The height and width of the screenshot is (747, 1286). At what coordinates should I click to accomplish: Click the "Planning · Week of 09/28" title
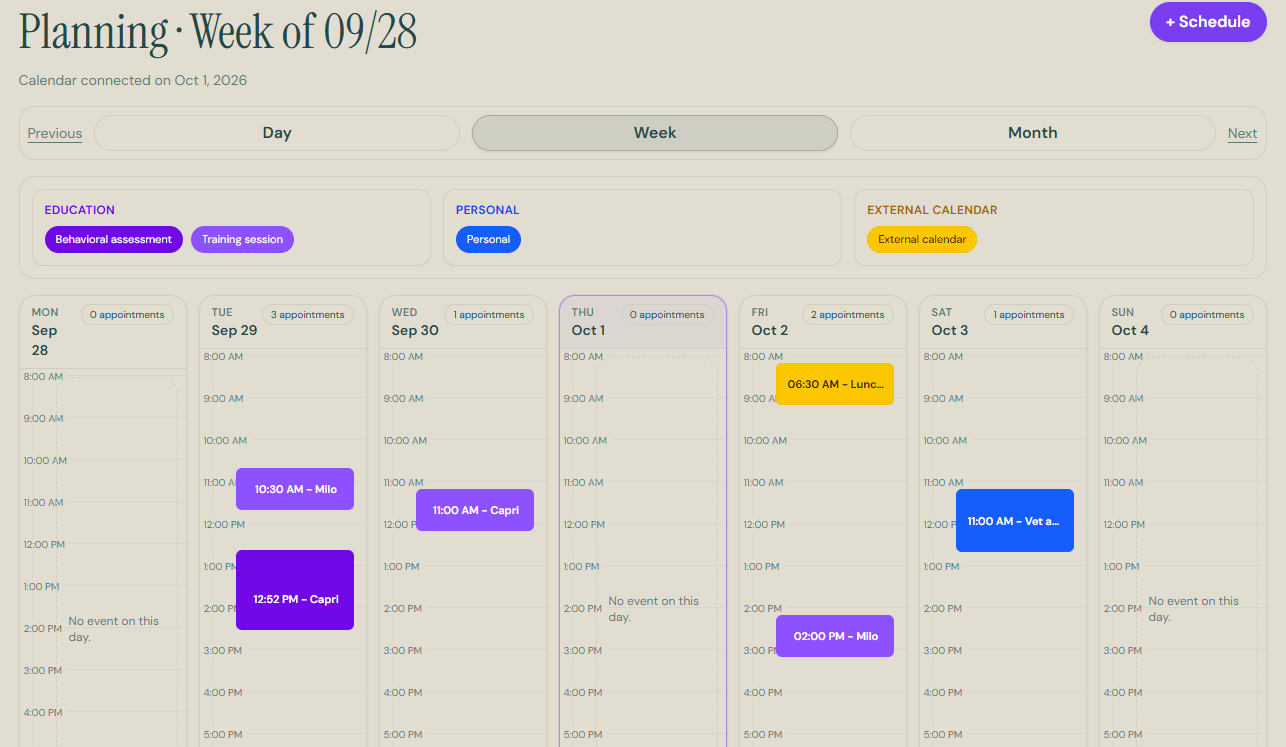click(x=218, y=32)
